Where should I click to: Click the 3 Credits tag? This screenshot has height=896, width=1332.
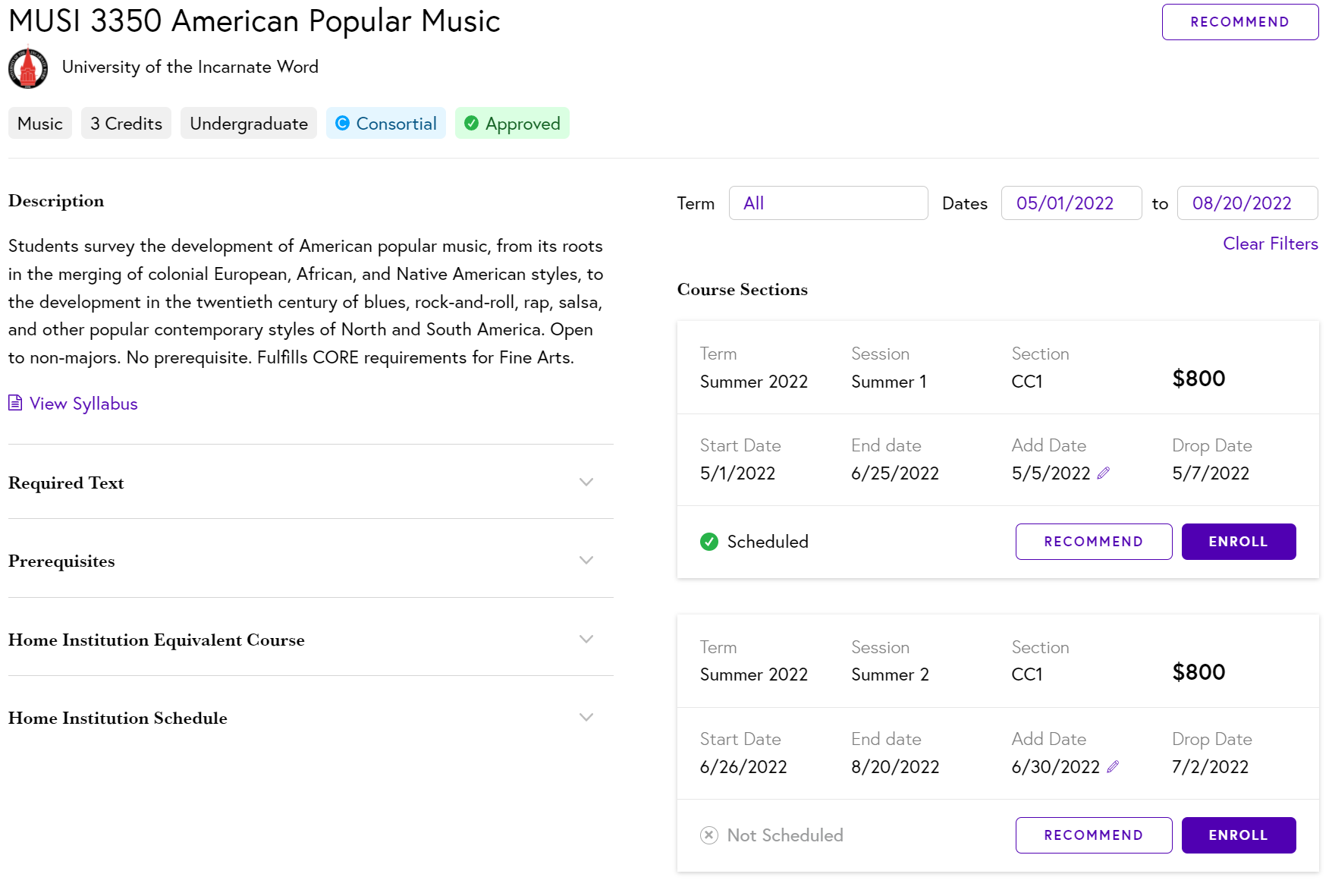(x=126, y=123)
